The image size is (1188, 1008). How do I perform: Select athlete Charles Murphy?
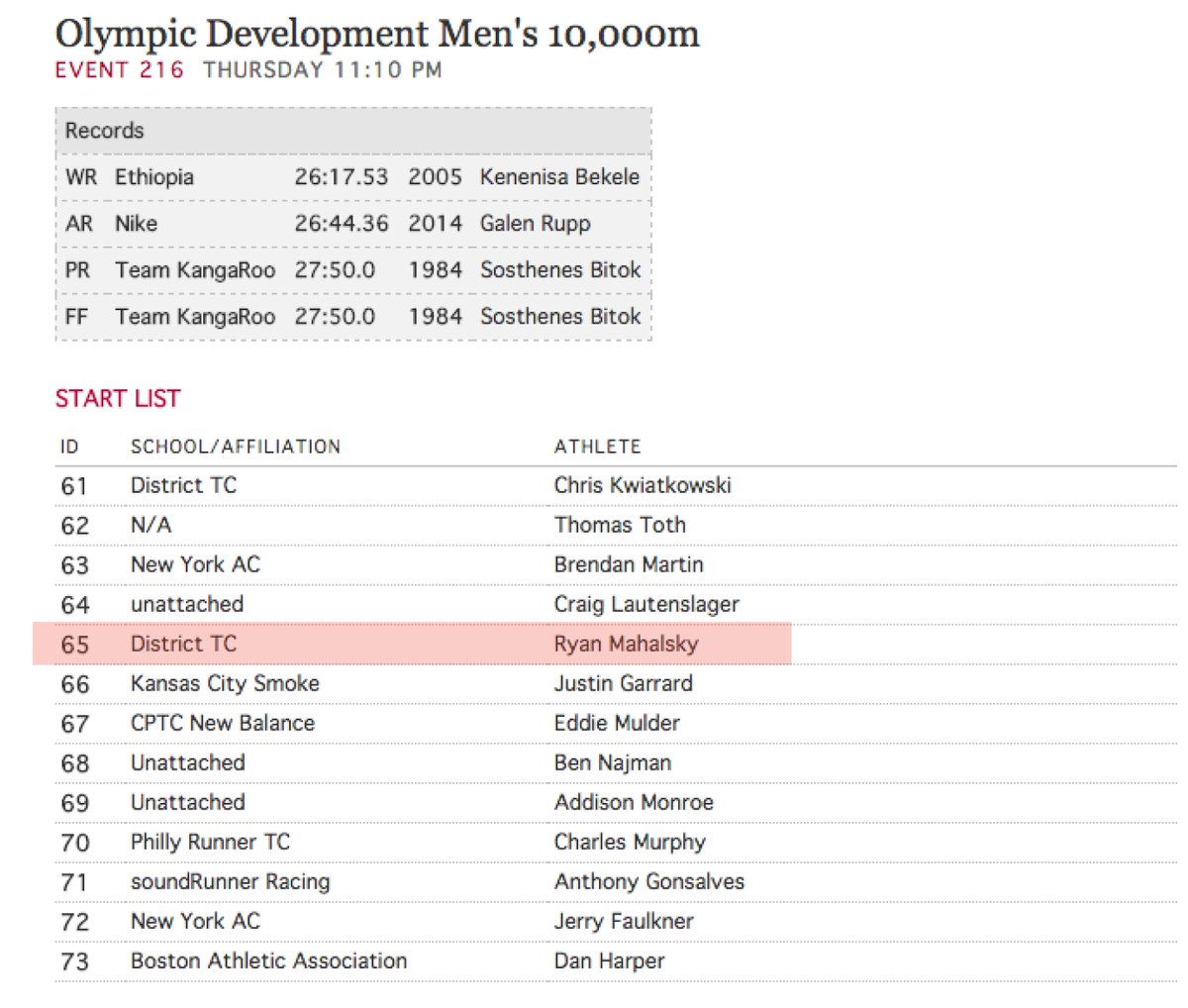click(x=630, y=842)
